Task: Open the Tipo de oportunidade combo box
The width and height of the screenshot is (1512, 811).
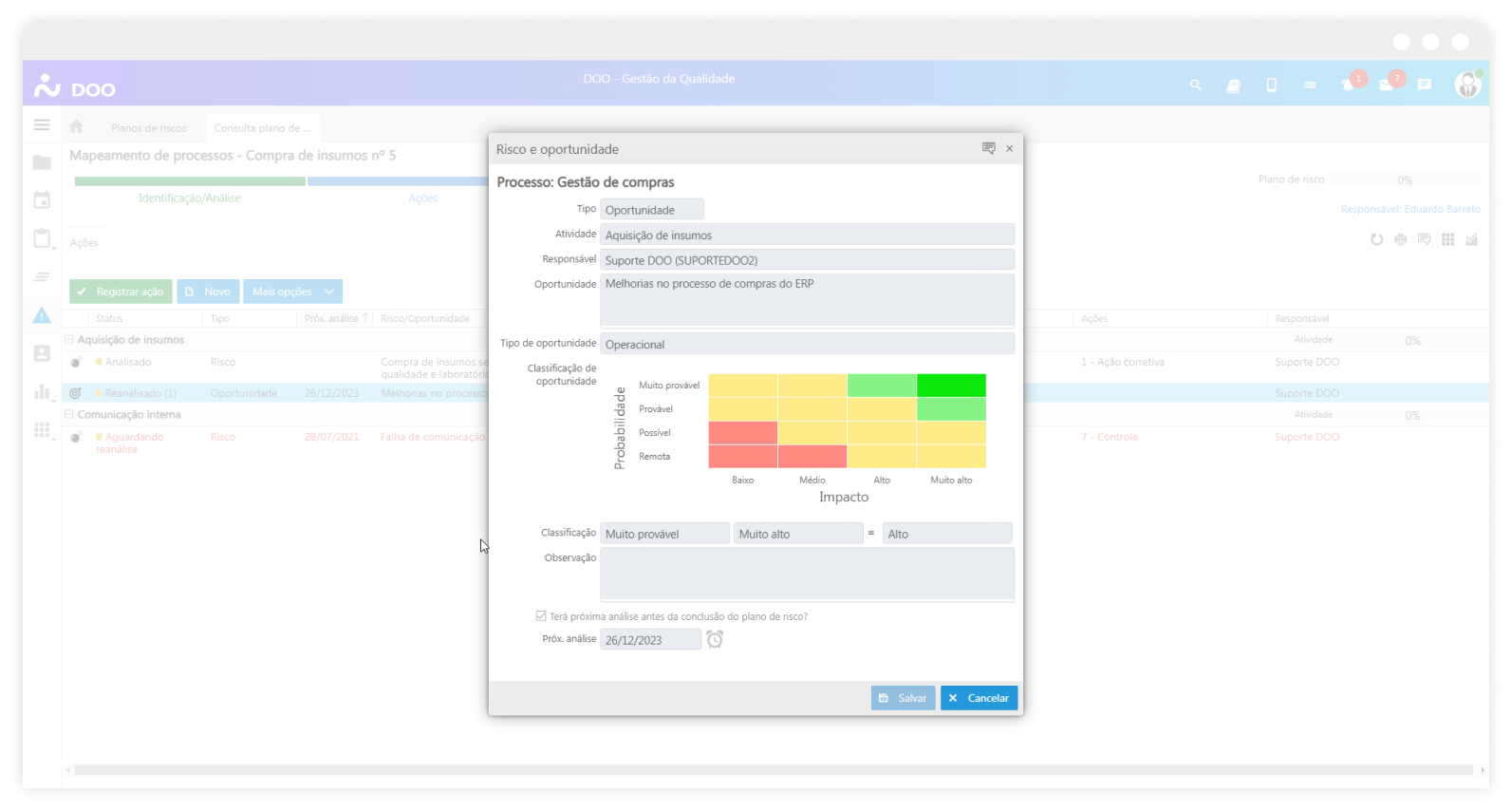Action: click(807, 344)
